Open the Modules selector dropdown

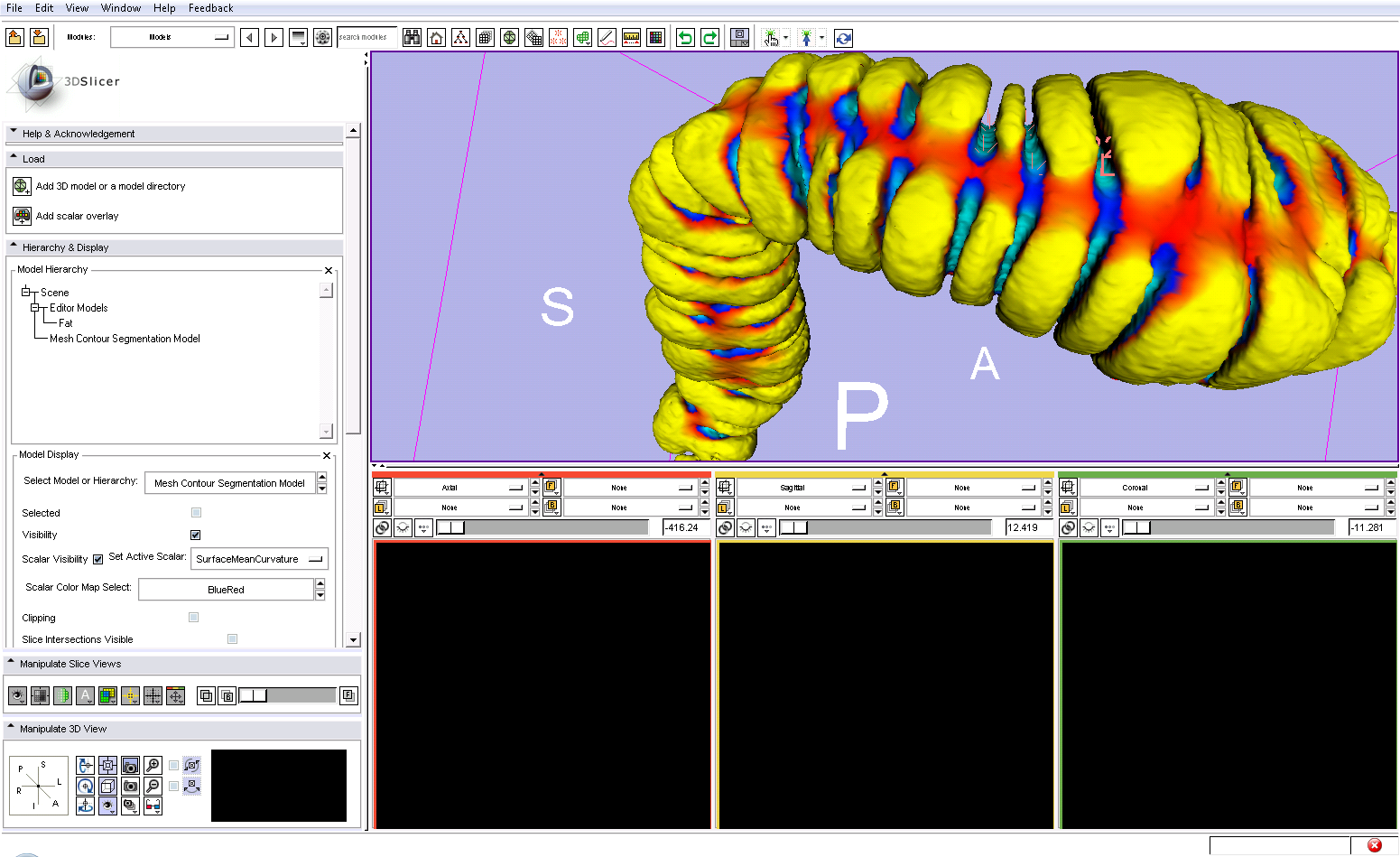click(x=172, y=37)
